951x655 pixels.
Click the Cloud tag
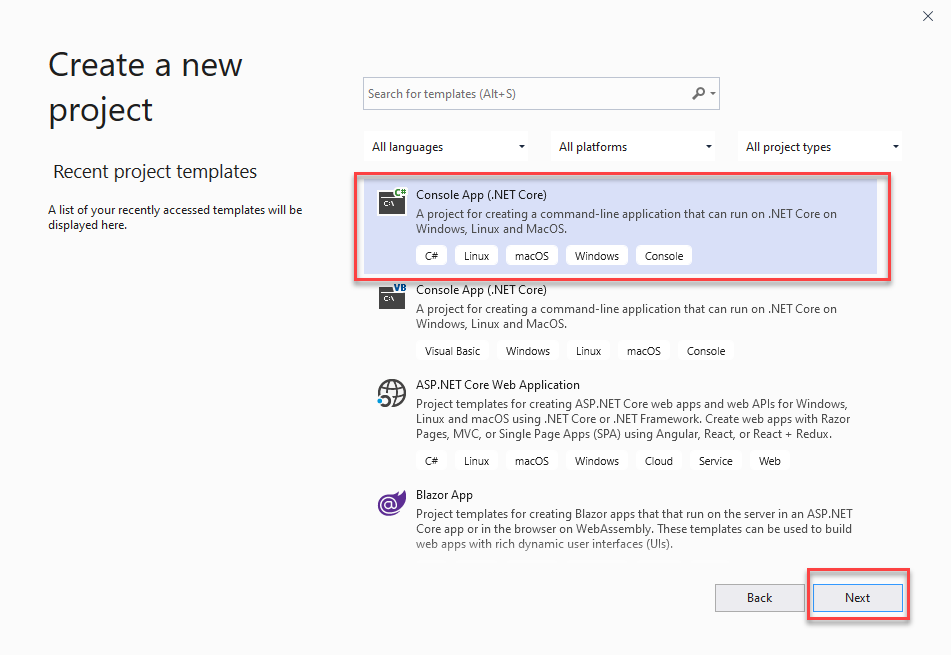(659, 461)
